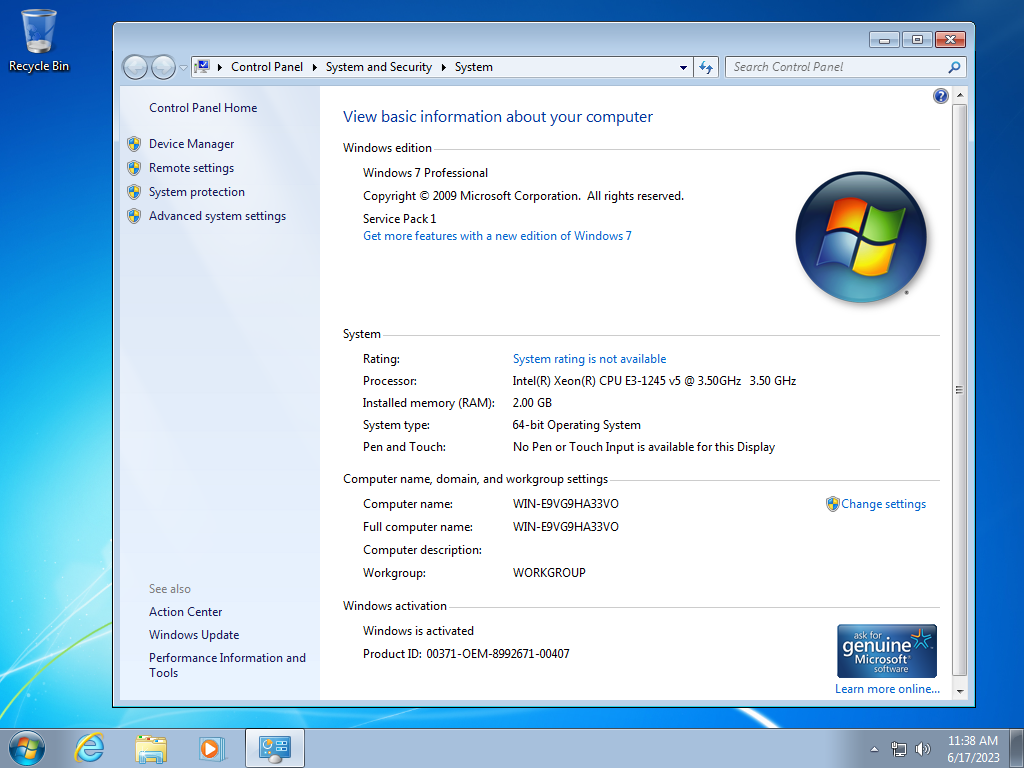Expand the arrow after System and Security
Screen dimensions: 1024x768
[x=443, y=67]
